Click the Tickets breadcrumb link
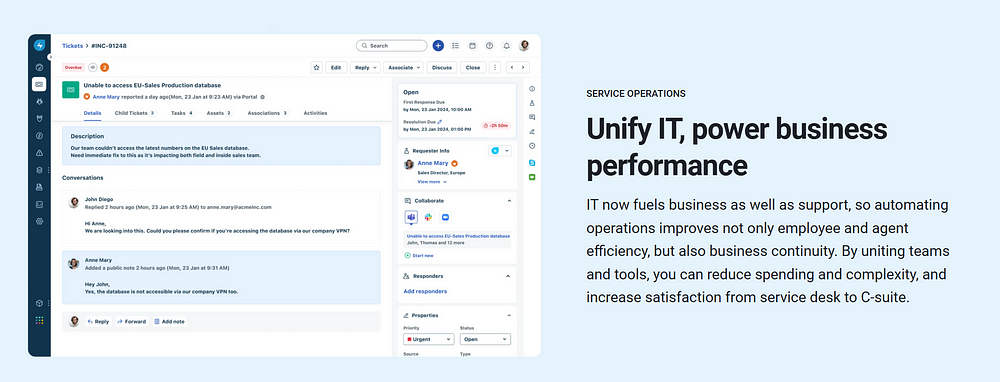Viewport: 1000px width, 382px height. tap(72, 45)
